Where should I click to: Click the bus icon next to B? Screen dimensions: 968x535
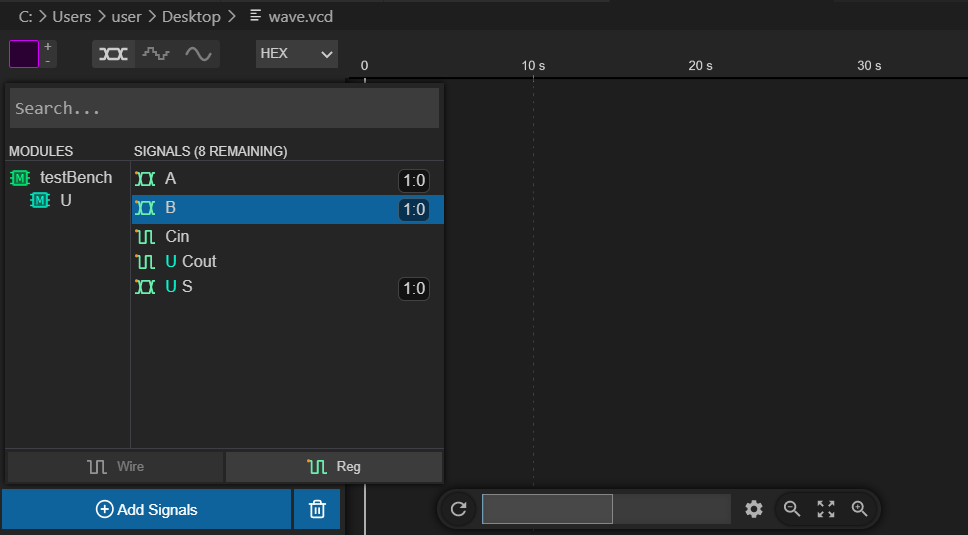click(x=145, y=208)
